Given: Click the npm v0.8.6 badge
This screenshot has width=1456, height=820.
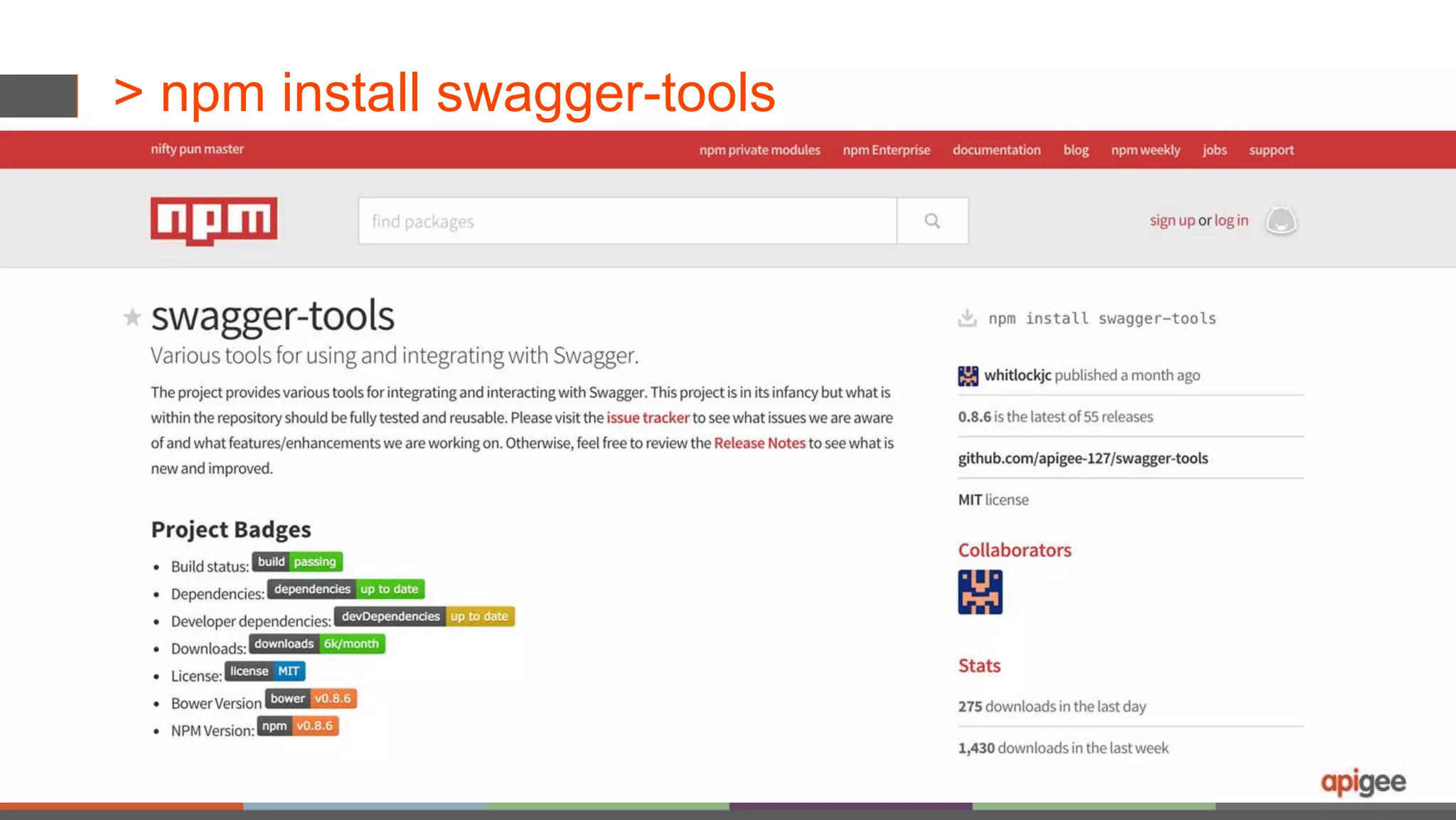Looking at the screenshot, I should [x=298, y=726].
